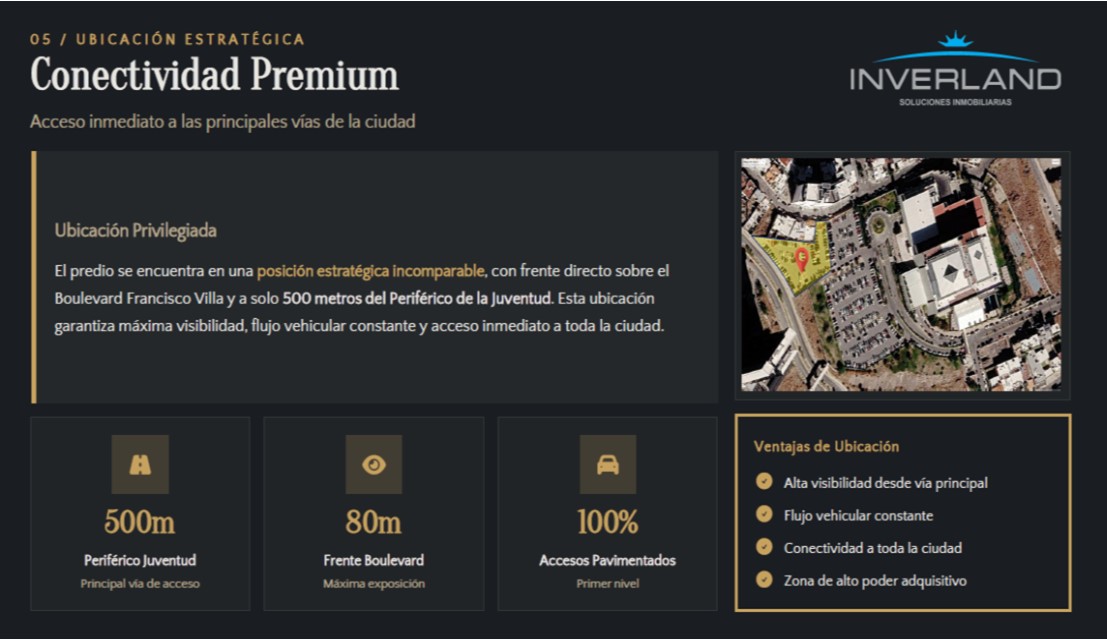Image resolution: width=1107 pixels, height=640 pixels.
Task: Click checkmark beside Zona de alto poder adquisitivo
Action: 764,580
